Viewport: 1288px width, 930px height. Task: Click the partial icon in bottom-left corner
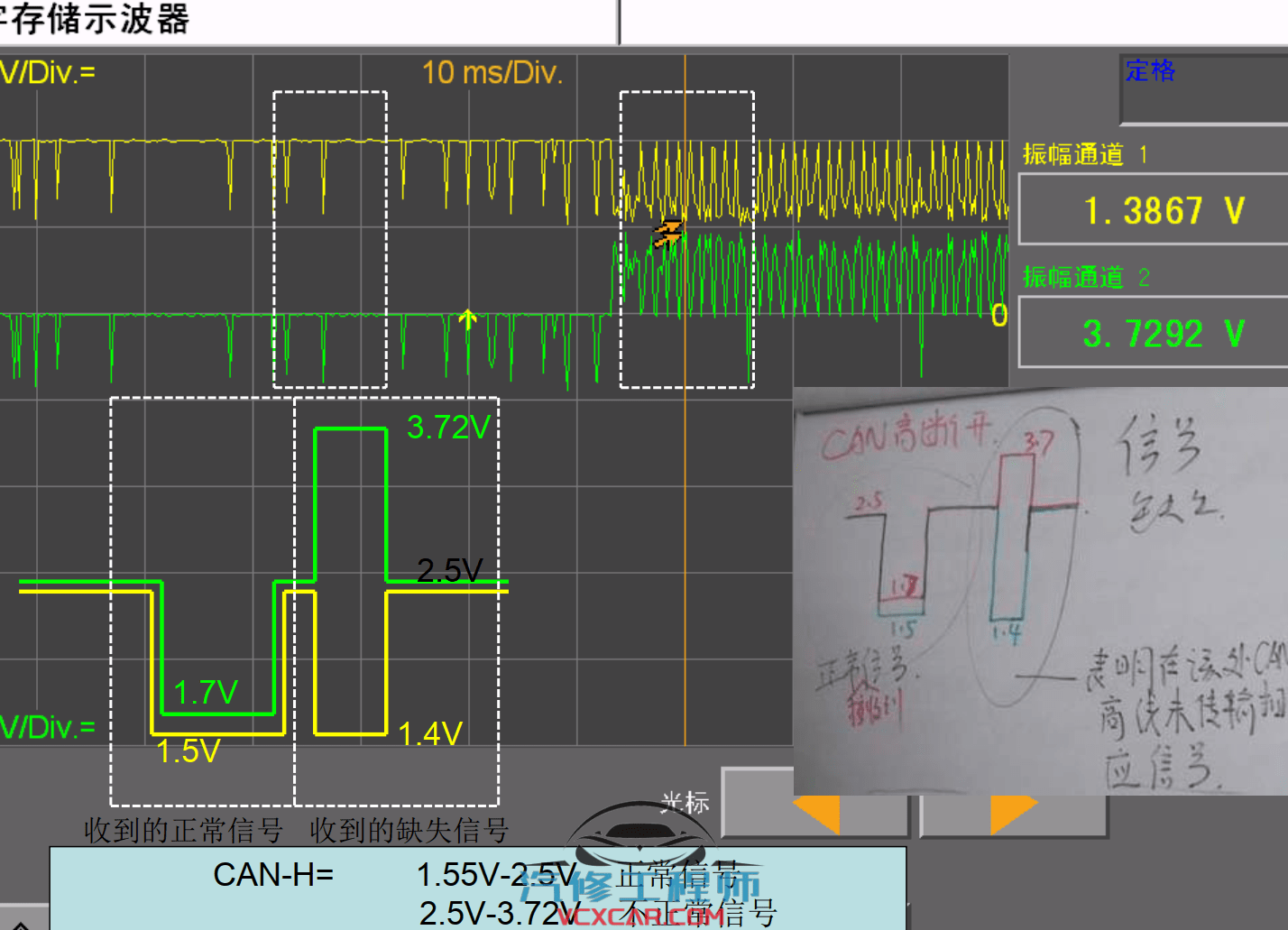[20, 922]
